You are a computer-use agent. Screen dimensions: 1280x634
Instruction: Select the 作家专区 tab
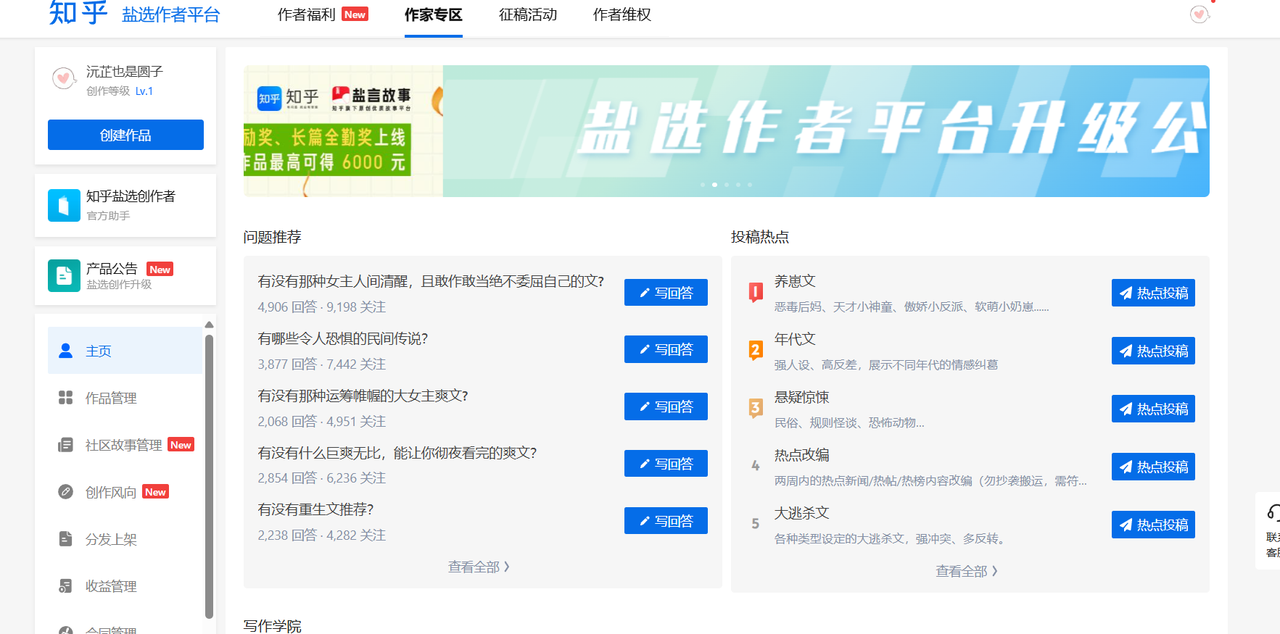click(x=434, y=15)
